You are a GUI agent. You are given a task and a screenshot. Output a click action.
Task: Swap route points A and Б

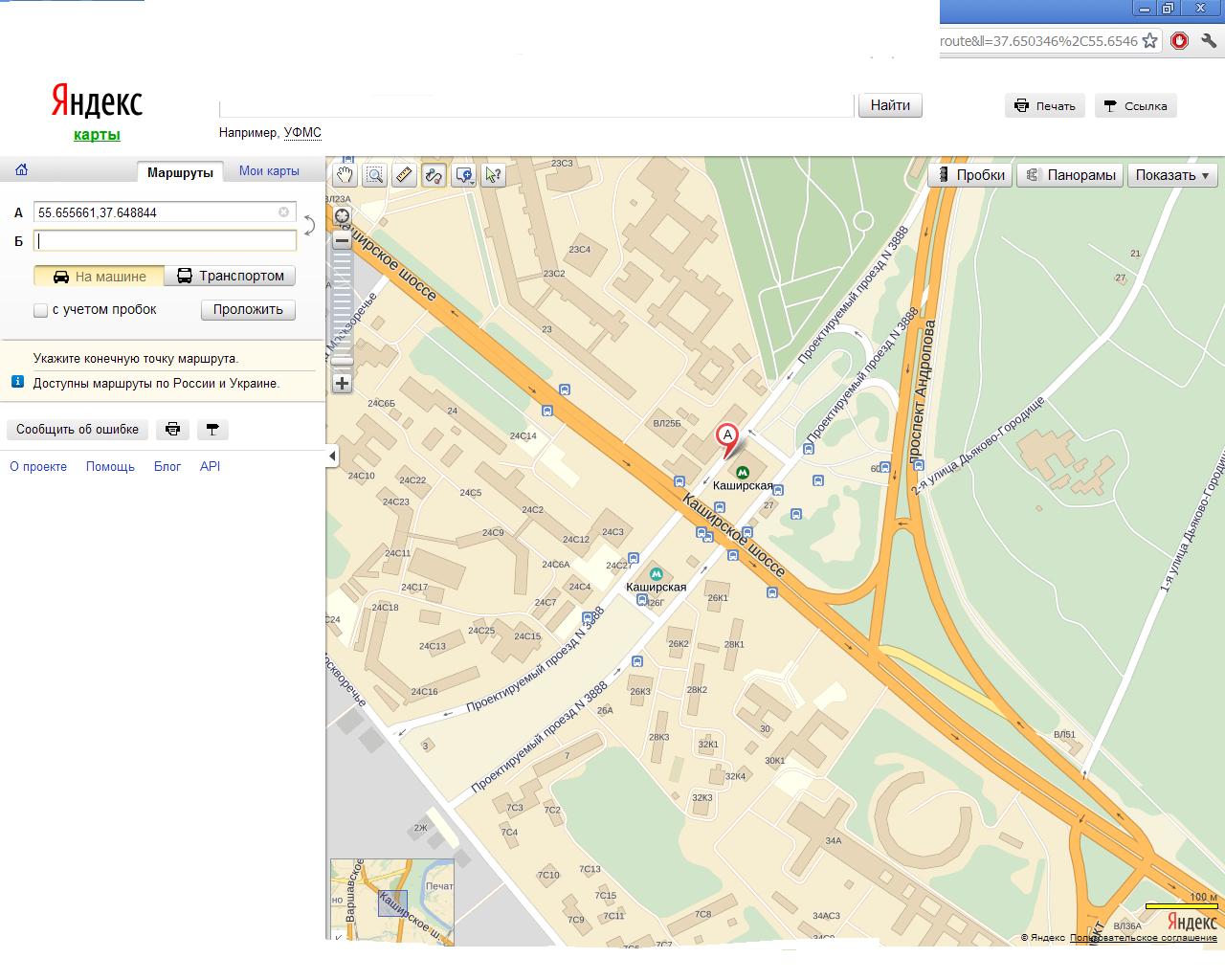click(x=309, y=226)
